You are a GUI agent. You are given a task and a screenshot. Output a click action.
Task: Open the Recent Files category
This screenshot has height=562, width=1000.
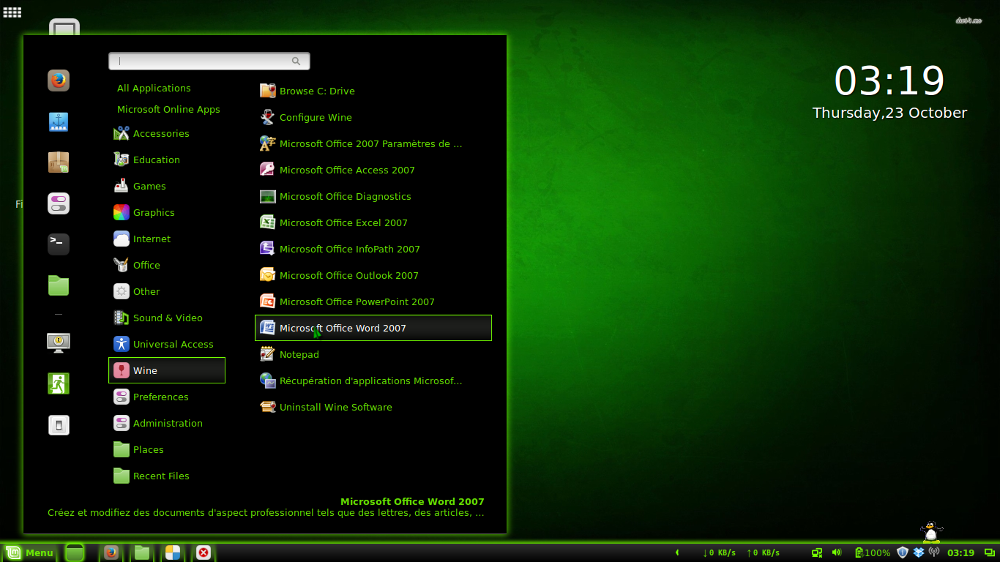coord(166,476)
